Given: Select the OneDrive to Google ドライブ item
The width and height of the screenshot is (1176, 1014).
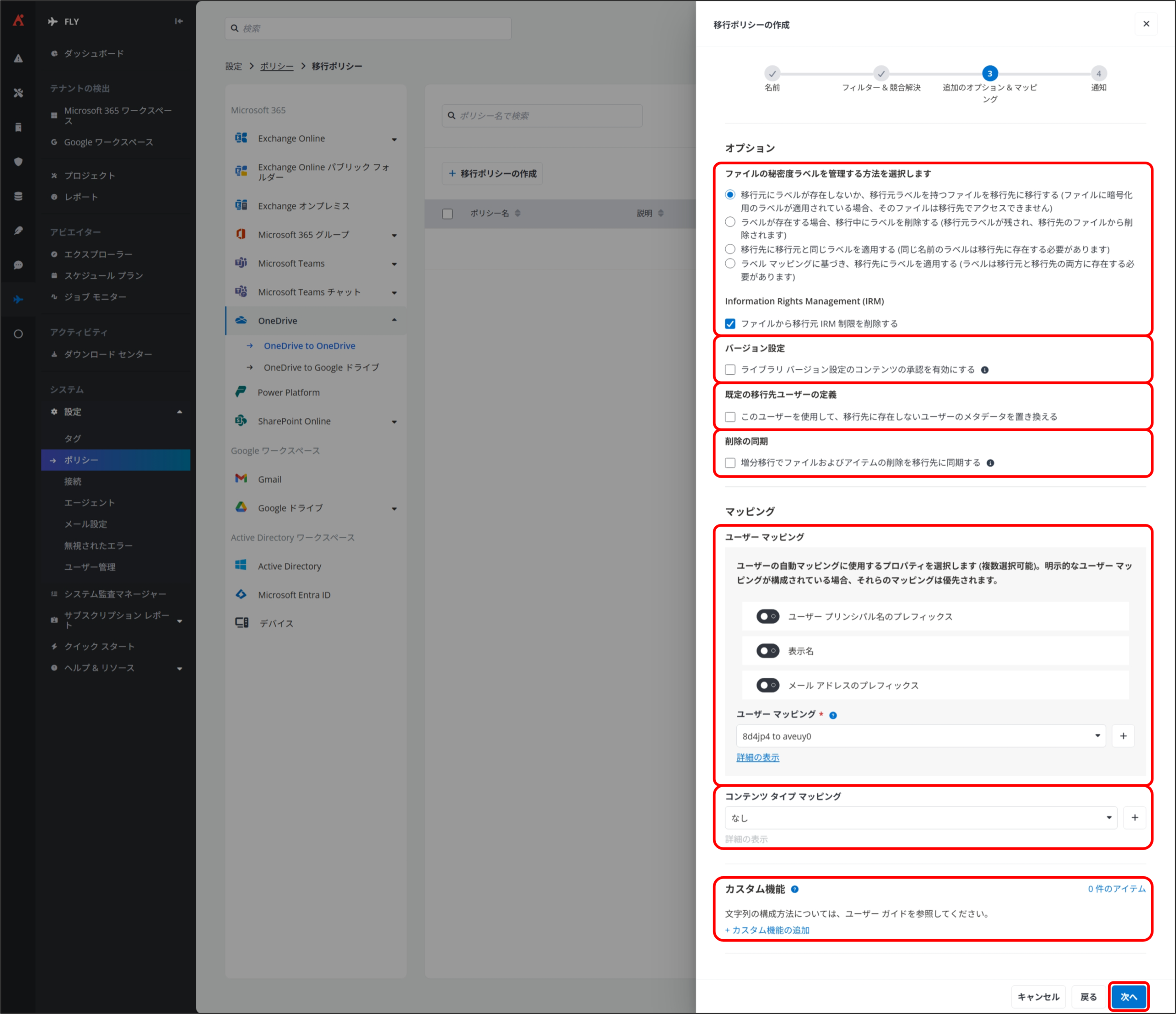Looking at the screenshot, I should click(x=321, y=368).
